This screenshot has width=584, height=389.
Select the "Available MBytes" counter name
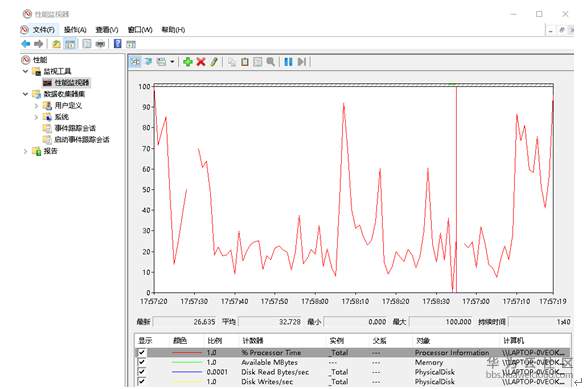[x=269, y=362]
